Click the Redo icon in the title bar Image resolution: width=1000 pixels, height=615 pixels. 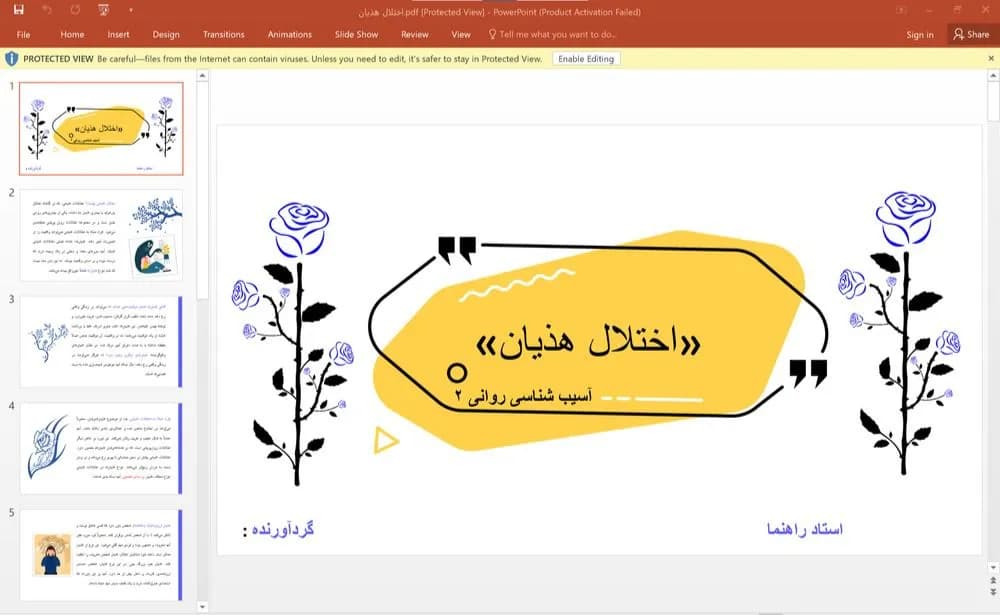[75, 10]
